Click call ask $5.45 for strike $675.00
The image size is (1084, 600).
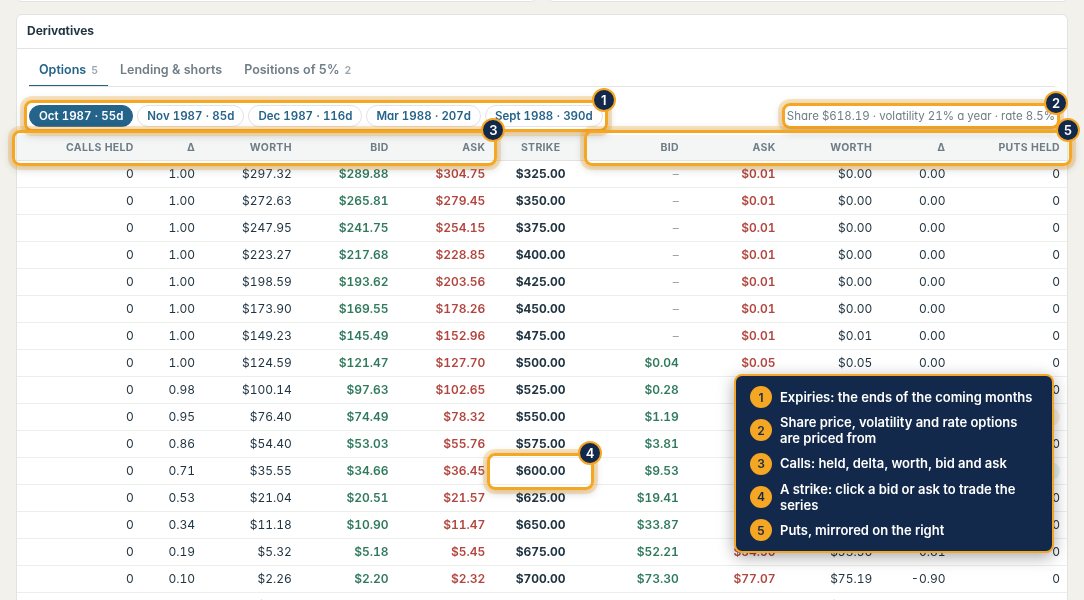click(x=468, y=551)
